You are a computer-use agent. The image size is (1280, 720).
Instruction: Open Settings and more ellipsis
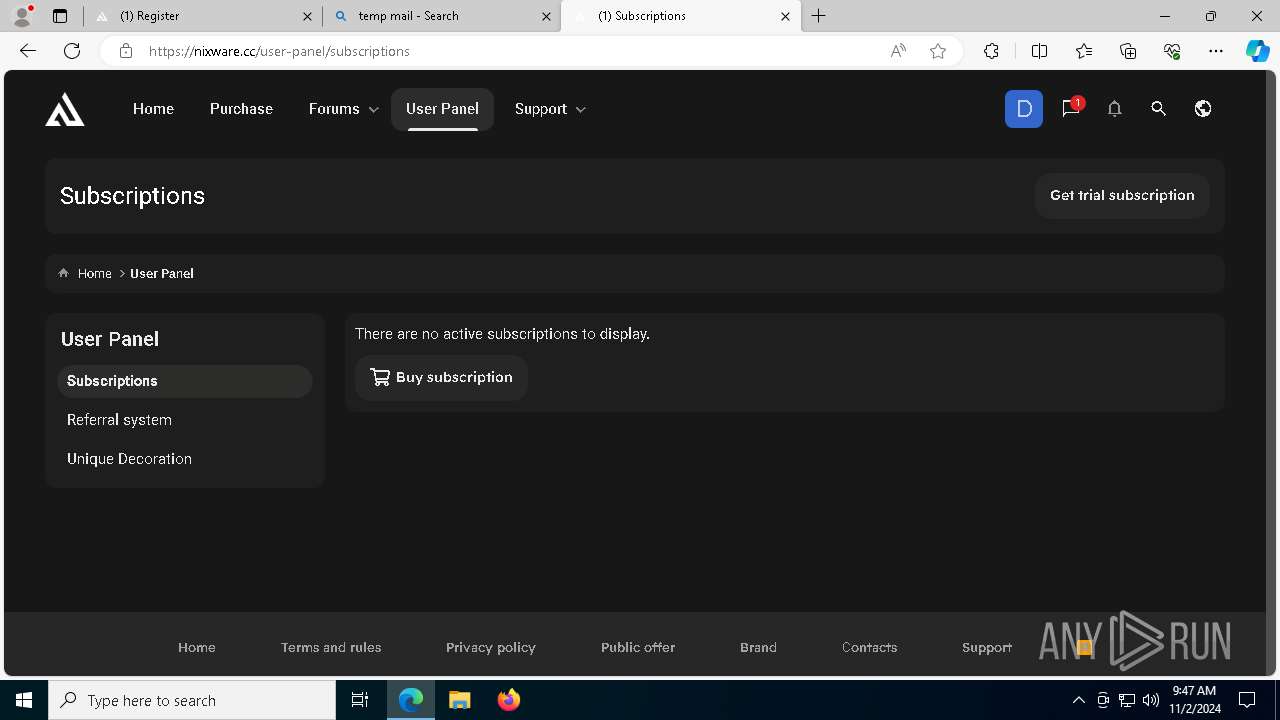tap(1216, 51)
